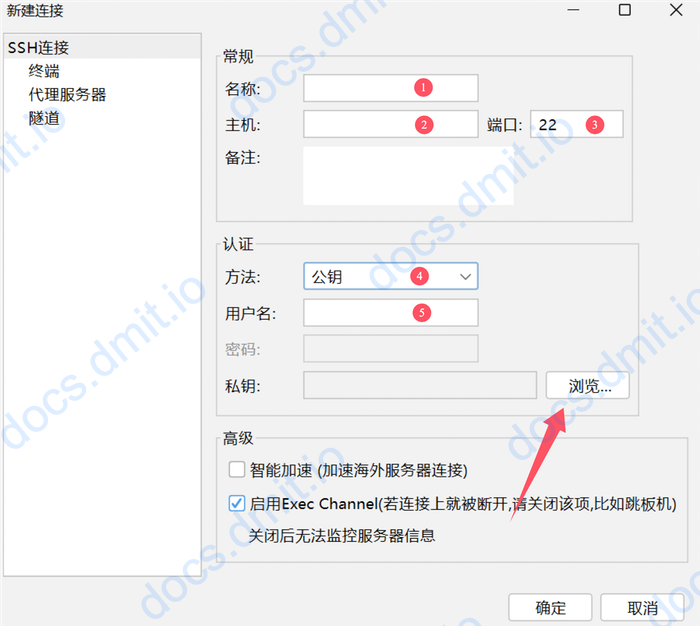This screenshot has width=700, height=626.
Task: Click the 名称 input field
Action: click(x=390, y=88)
